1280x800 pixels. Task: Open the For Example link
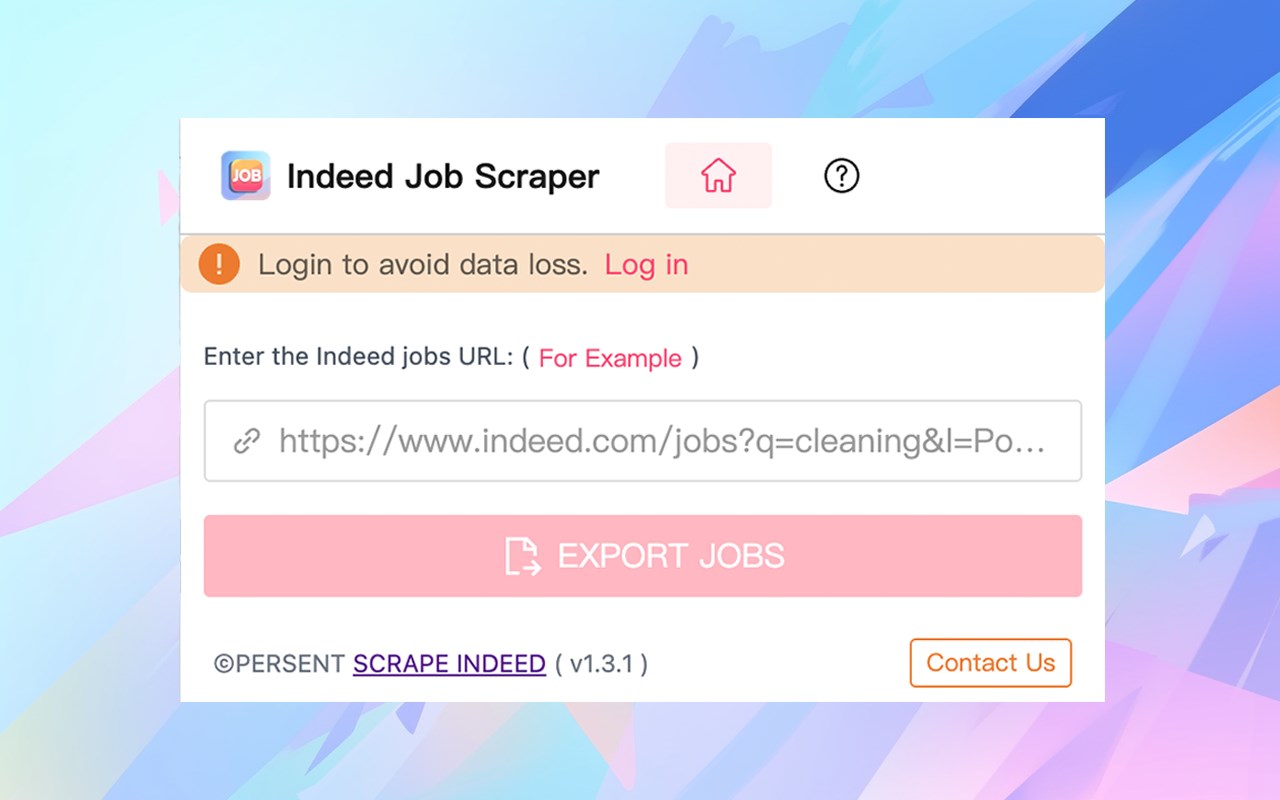coord(610,358)
